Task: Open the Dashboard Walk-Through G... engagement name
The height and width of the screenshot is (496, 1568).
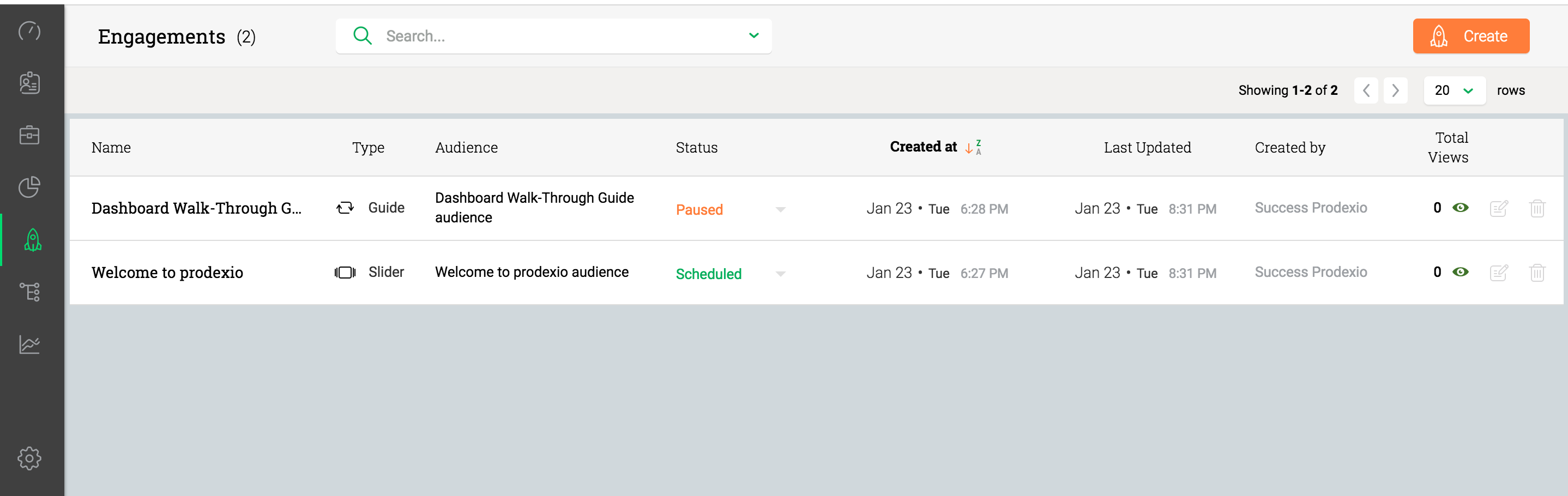Action: tap(196, 208)
